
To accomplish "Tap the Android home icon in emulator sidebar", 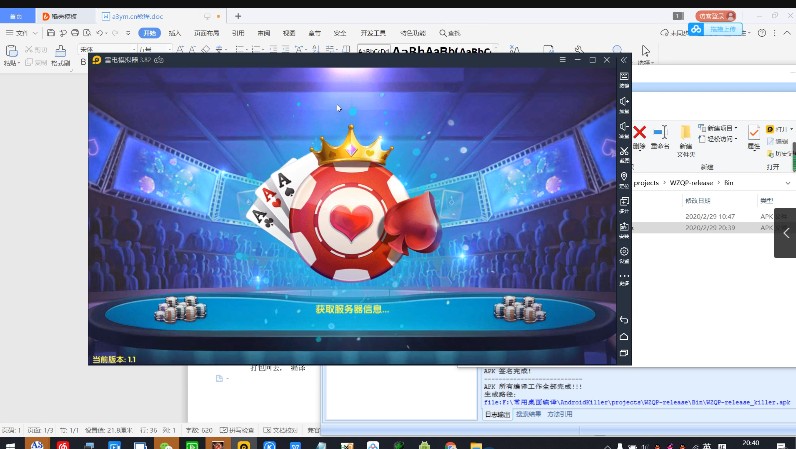I will point(624,337).
